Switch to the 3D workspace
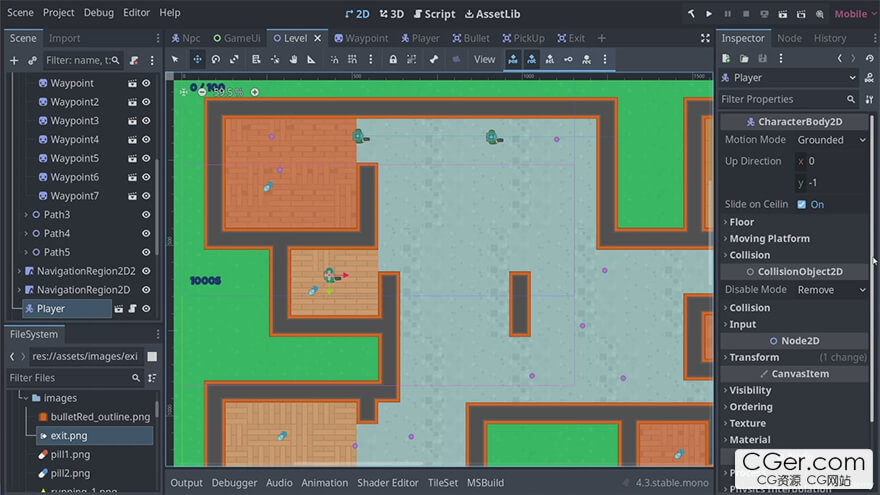Image resolution: width=880 pixels, height=495 pixels. (392, 14)
